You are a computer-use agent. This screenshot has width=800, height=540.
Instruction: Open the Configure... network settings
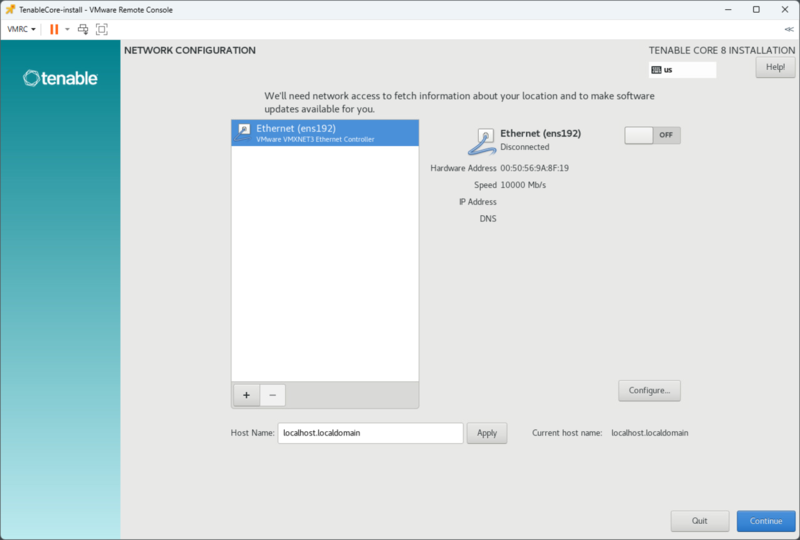pyautogui.click(x=649, y=390)
